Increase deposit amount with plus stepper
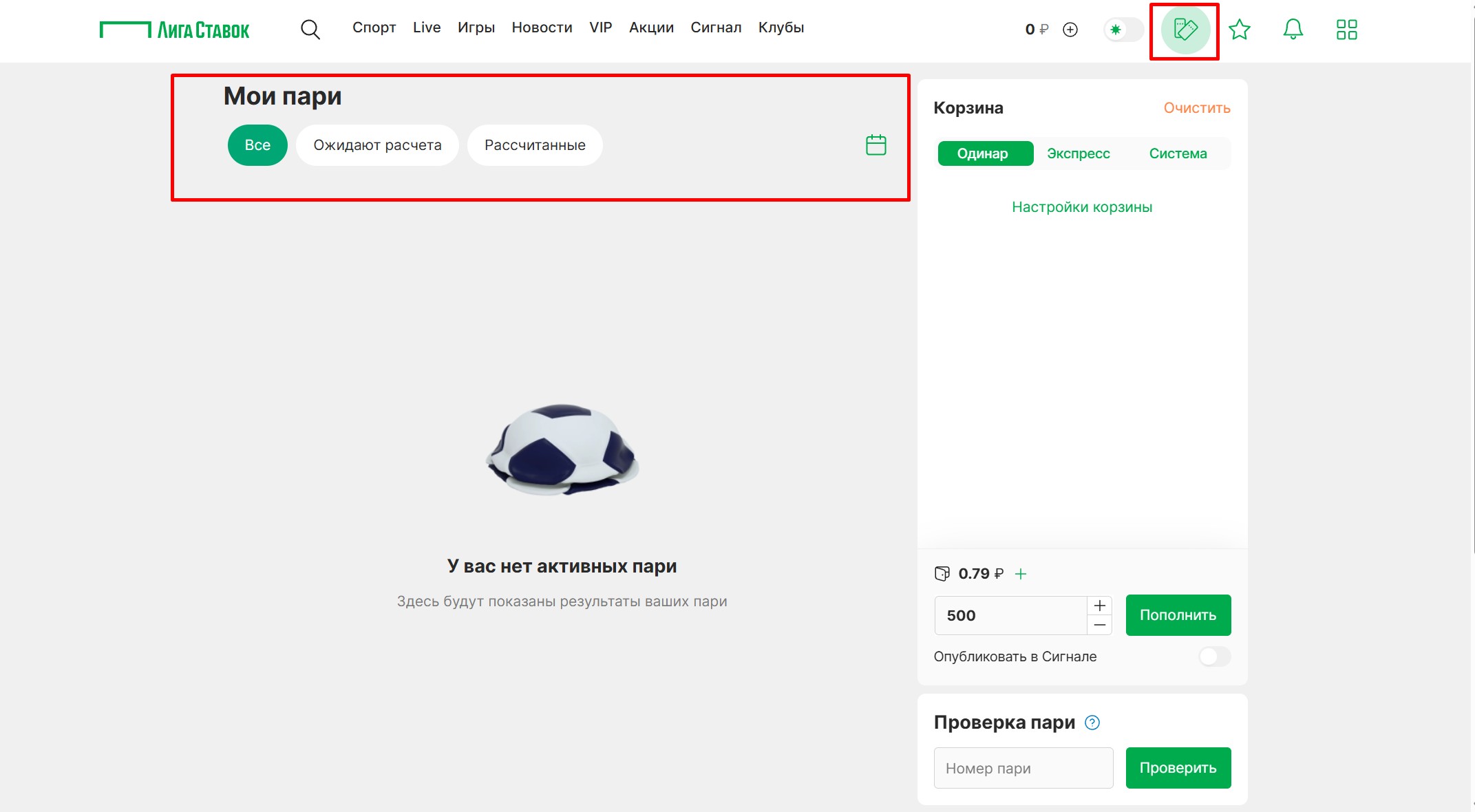 click(x=1099, y=606)
